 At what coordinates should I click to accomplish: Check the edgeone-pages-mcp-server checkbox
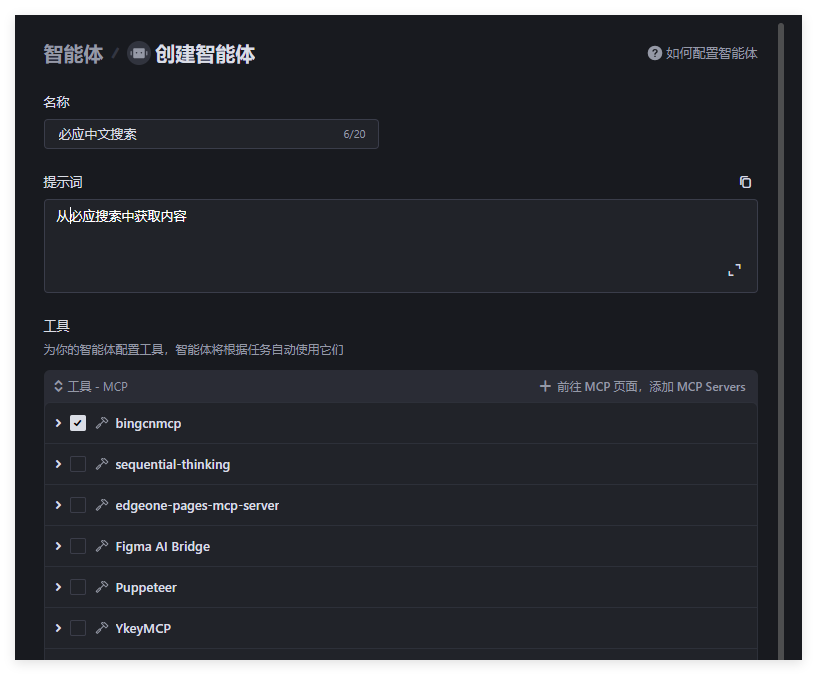[78, 506]
